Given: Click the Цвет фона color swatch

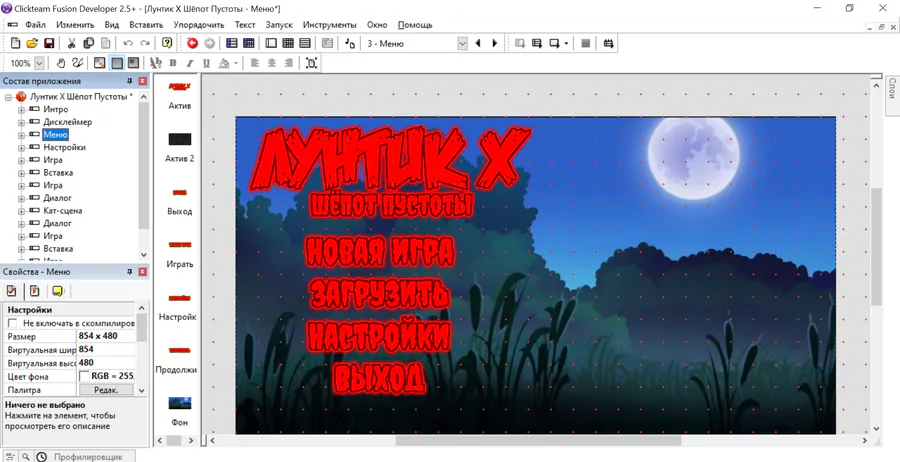Looking at the screenshot, I should click(84, 376).
